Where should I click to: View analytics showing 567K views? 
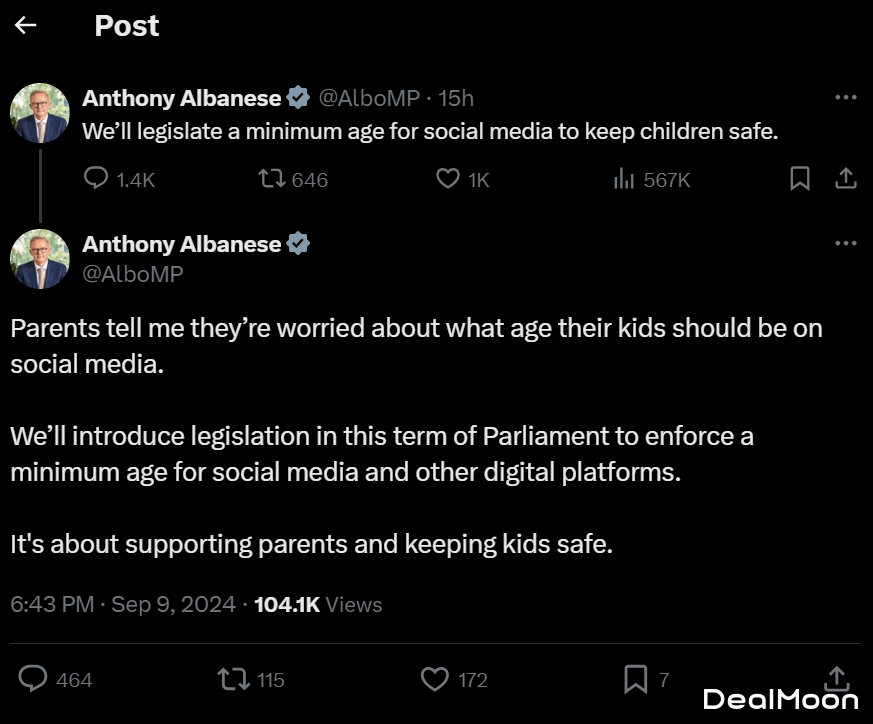coord(624,179)
